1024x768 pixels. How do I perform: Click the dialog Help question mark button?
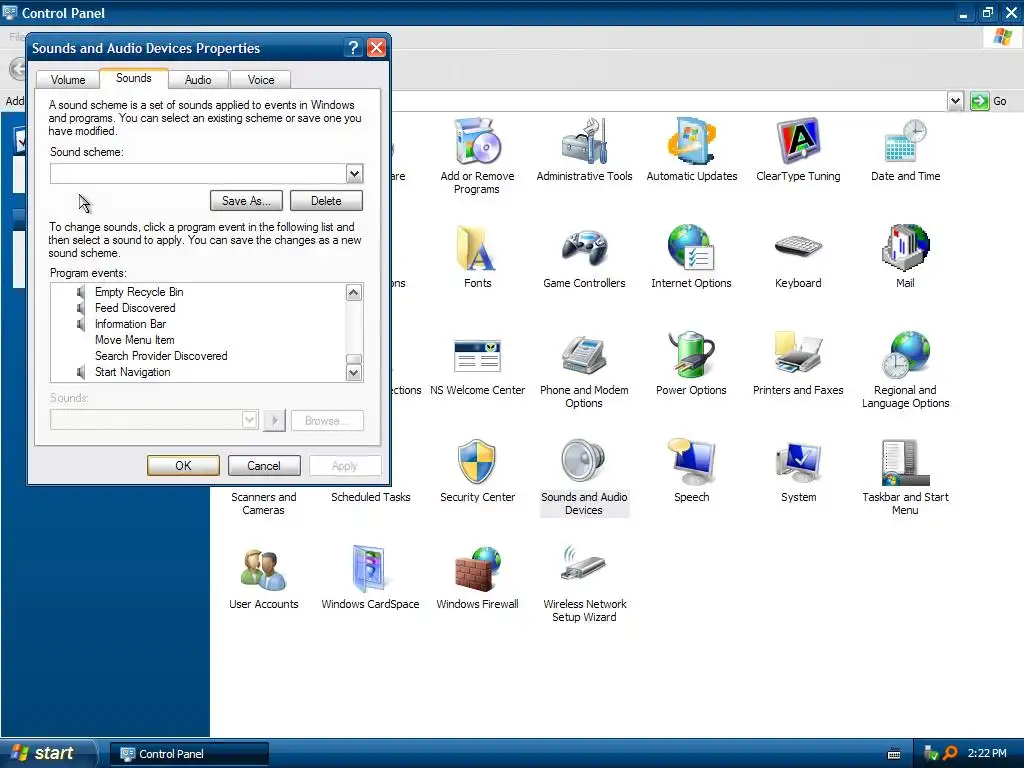(353, 48)
